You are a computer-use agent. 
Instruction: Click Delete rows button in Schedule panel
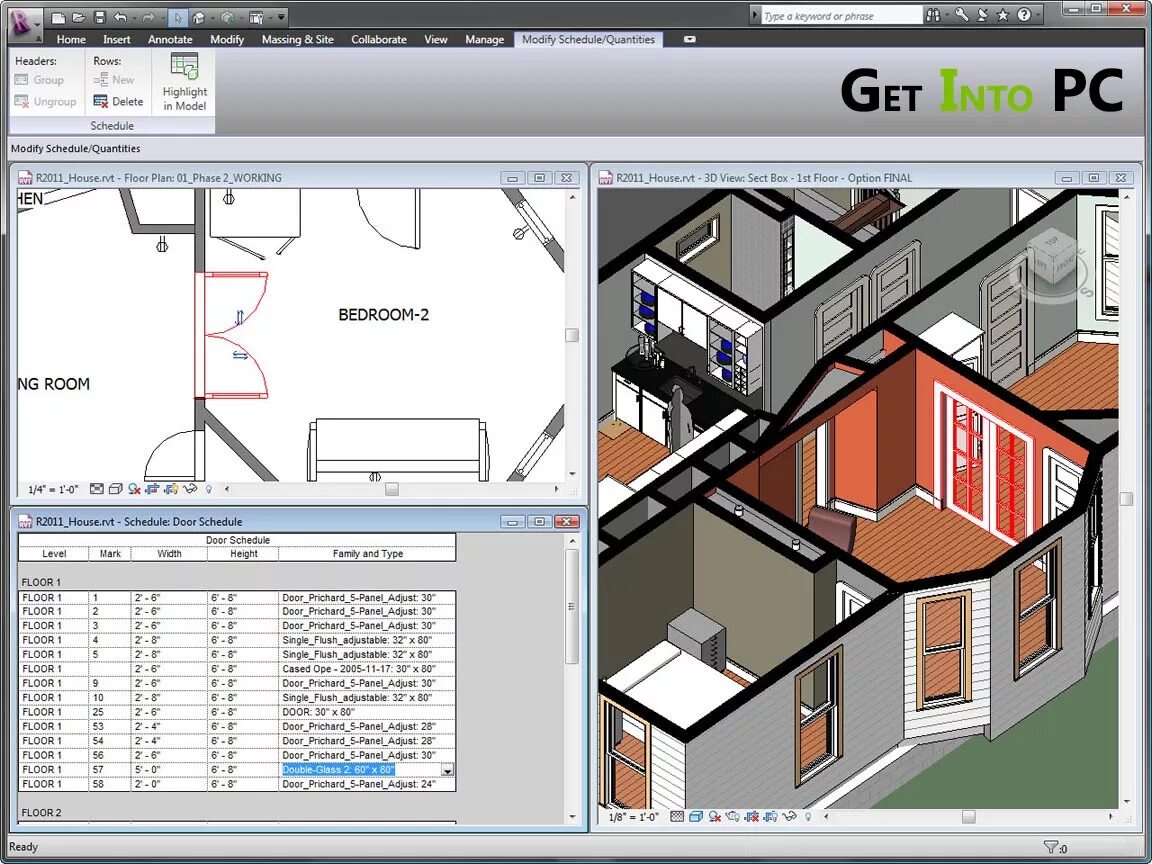[x=118, y=101]
